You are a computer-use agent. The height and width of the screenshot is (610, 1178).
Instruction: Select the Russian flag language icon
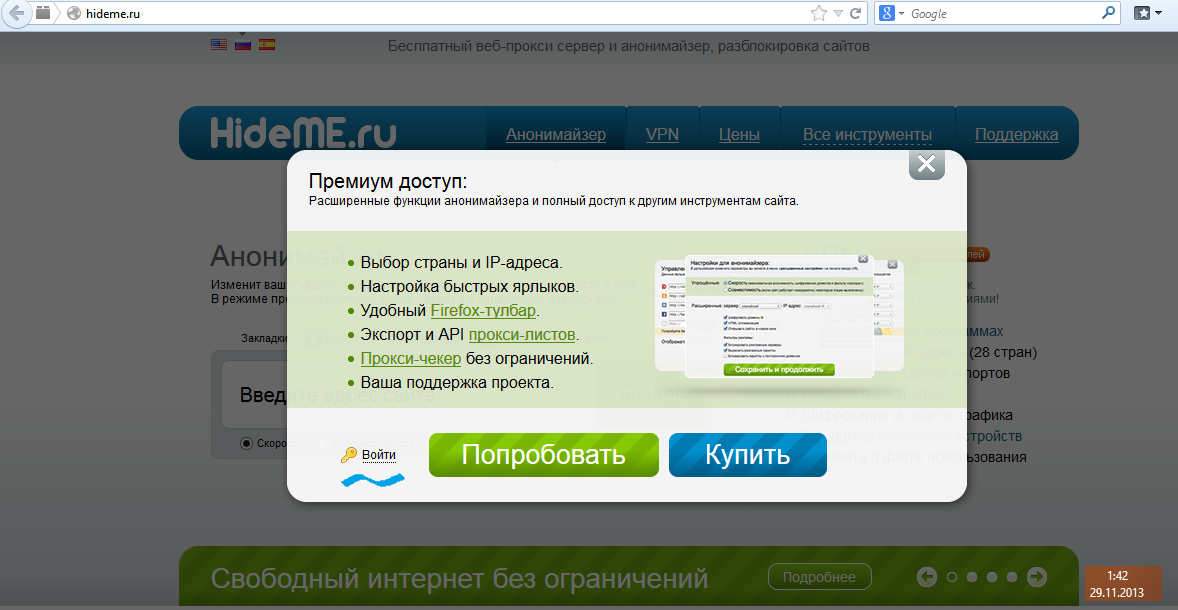click(x=243, y=44)
